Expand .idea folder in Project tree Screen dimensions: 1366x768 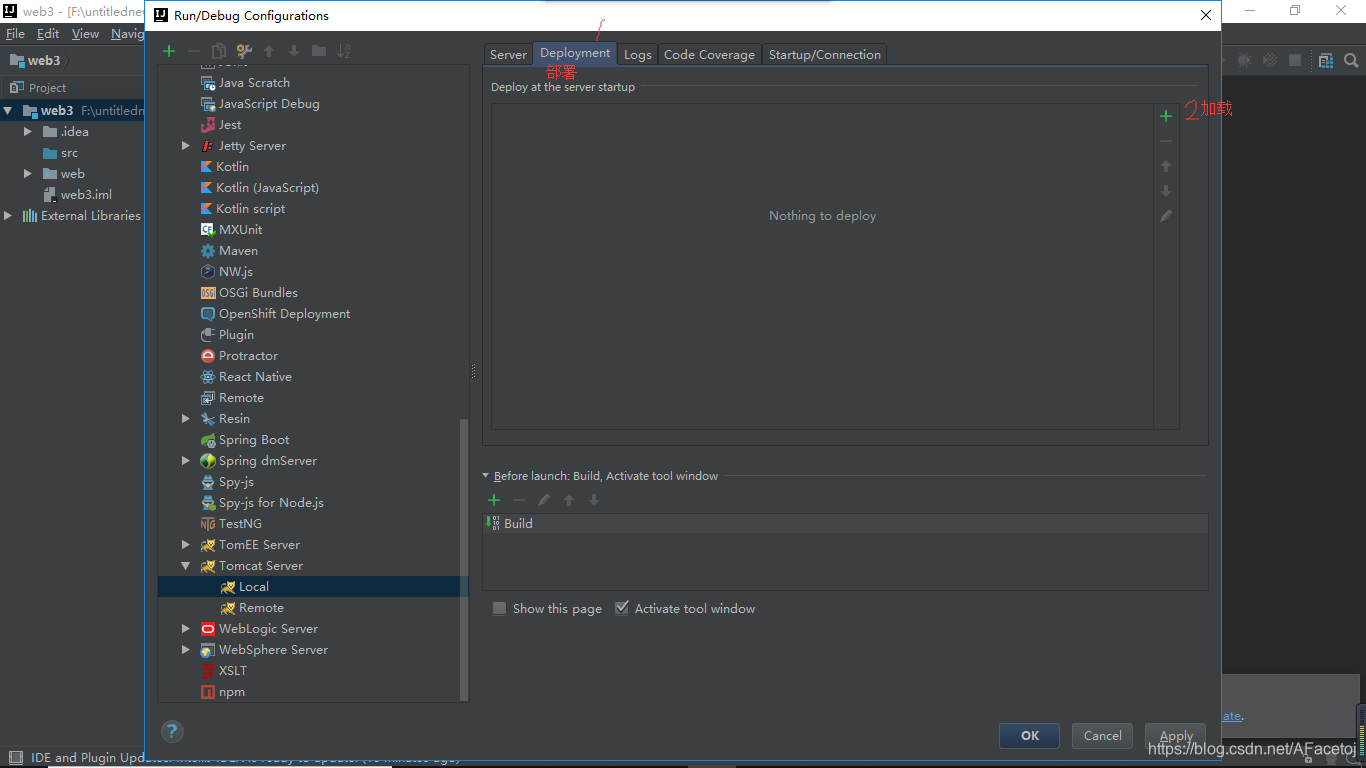[28, 132]
